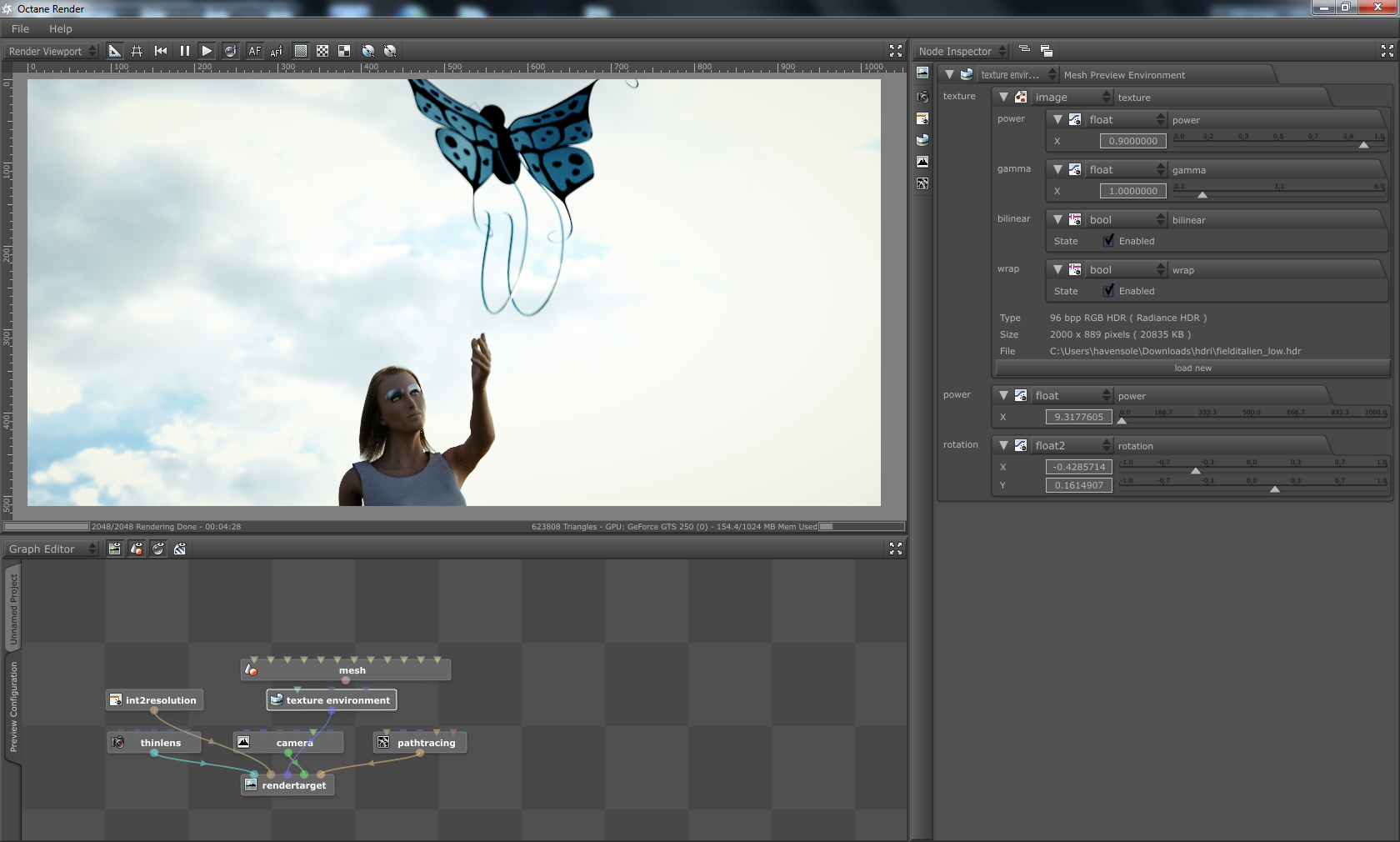
Task: Open the image node type dropdown
Action: tap(1072, 97)
